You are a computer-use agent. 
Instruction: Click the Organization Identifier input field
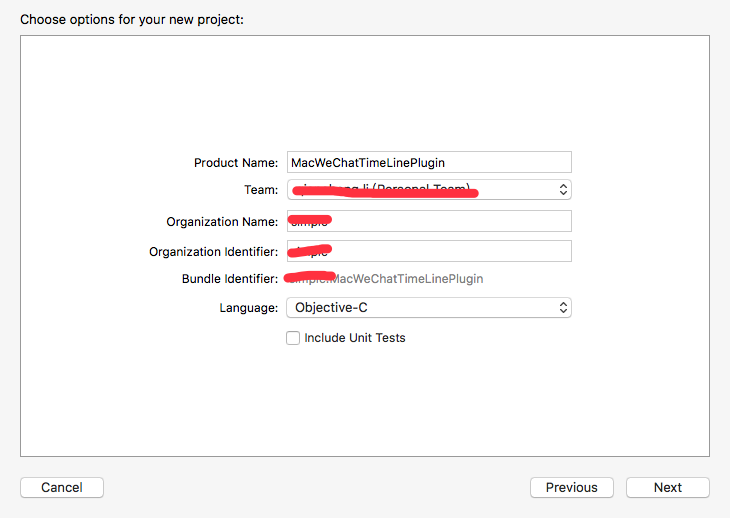[x=429, y=251]
